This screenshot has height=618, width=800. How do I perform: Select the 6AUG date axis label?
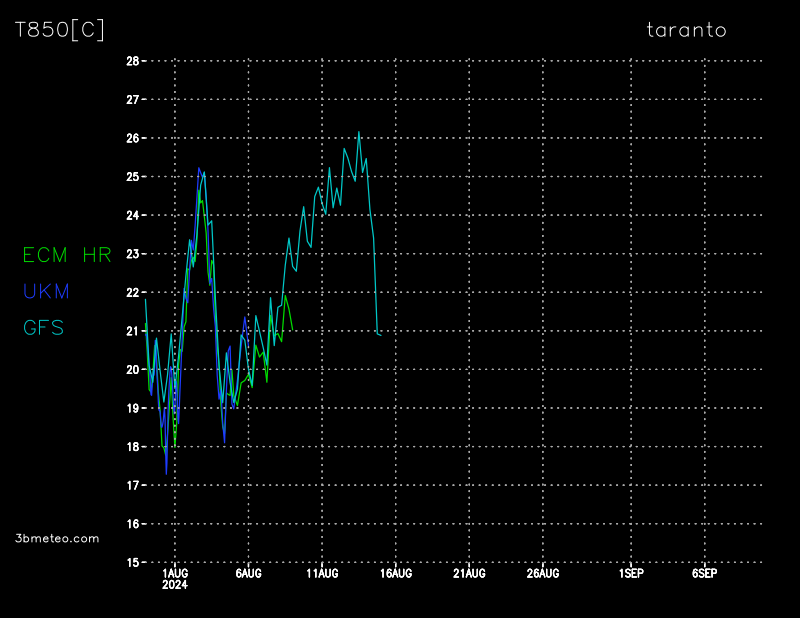pyautogui.click(x=248, y=574)
